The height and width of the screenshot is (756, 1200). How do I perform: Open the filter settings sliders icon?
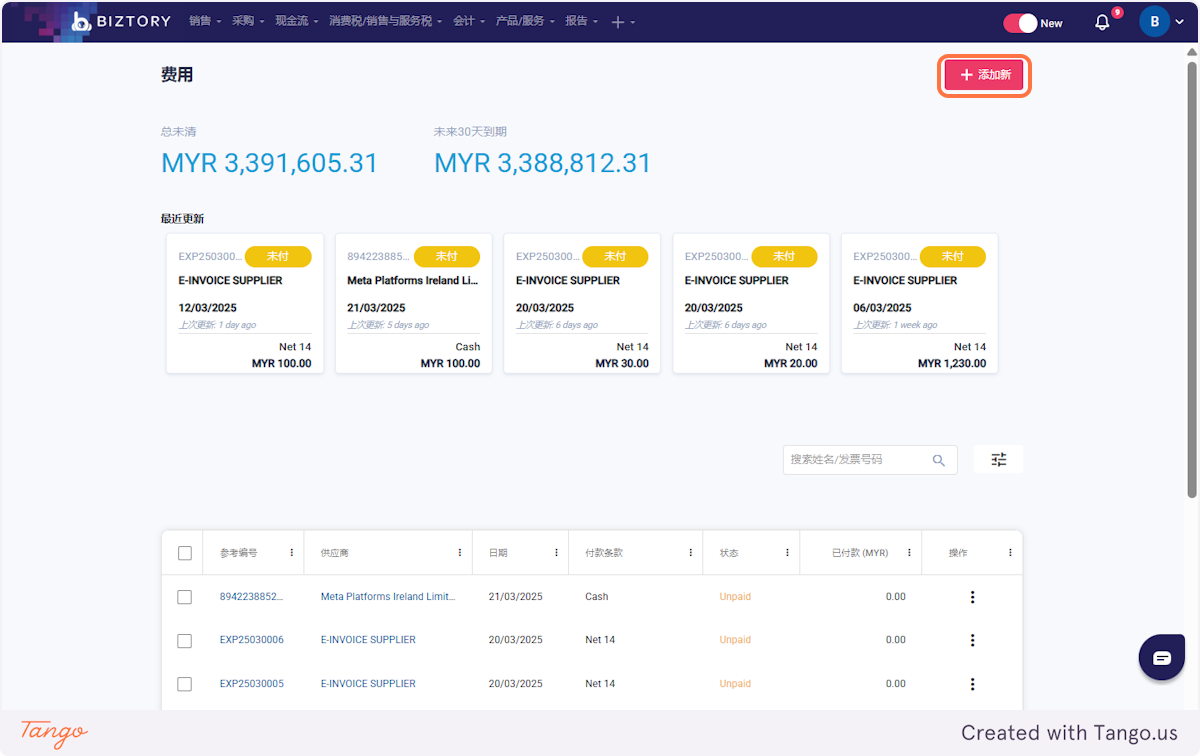click(999, 460)
